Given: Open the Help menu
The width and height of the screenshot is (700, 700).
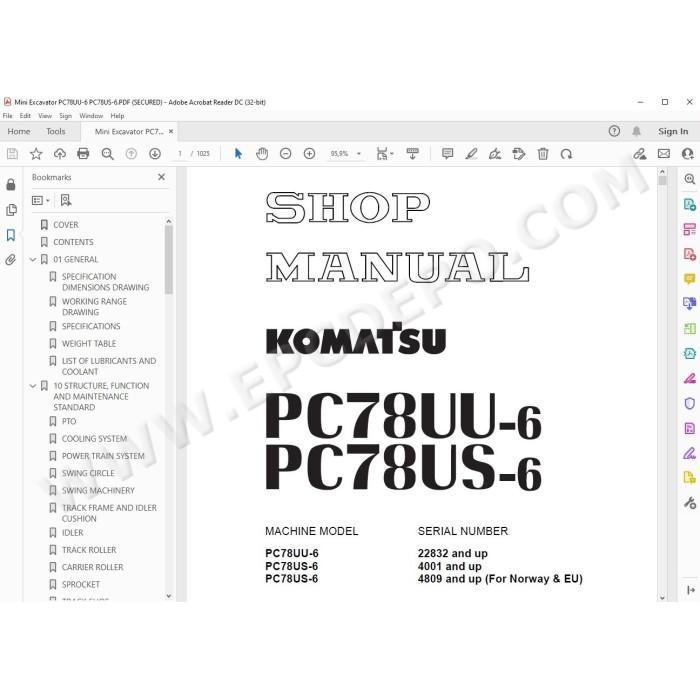Looking at the screenshot, I should [117, 116].
